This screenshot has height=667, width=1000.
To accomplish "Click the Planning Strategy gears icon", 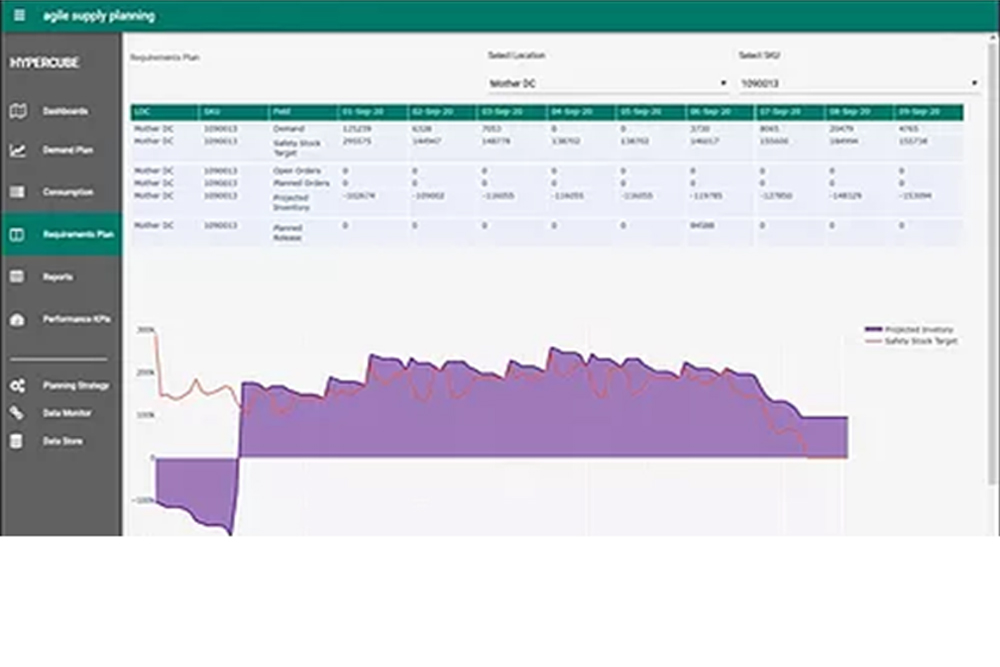I will coord(17,385).
